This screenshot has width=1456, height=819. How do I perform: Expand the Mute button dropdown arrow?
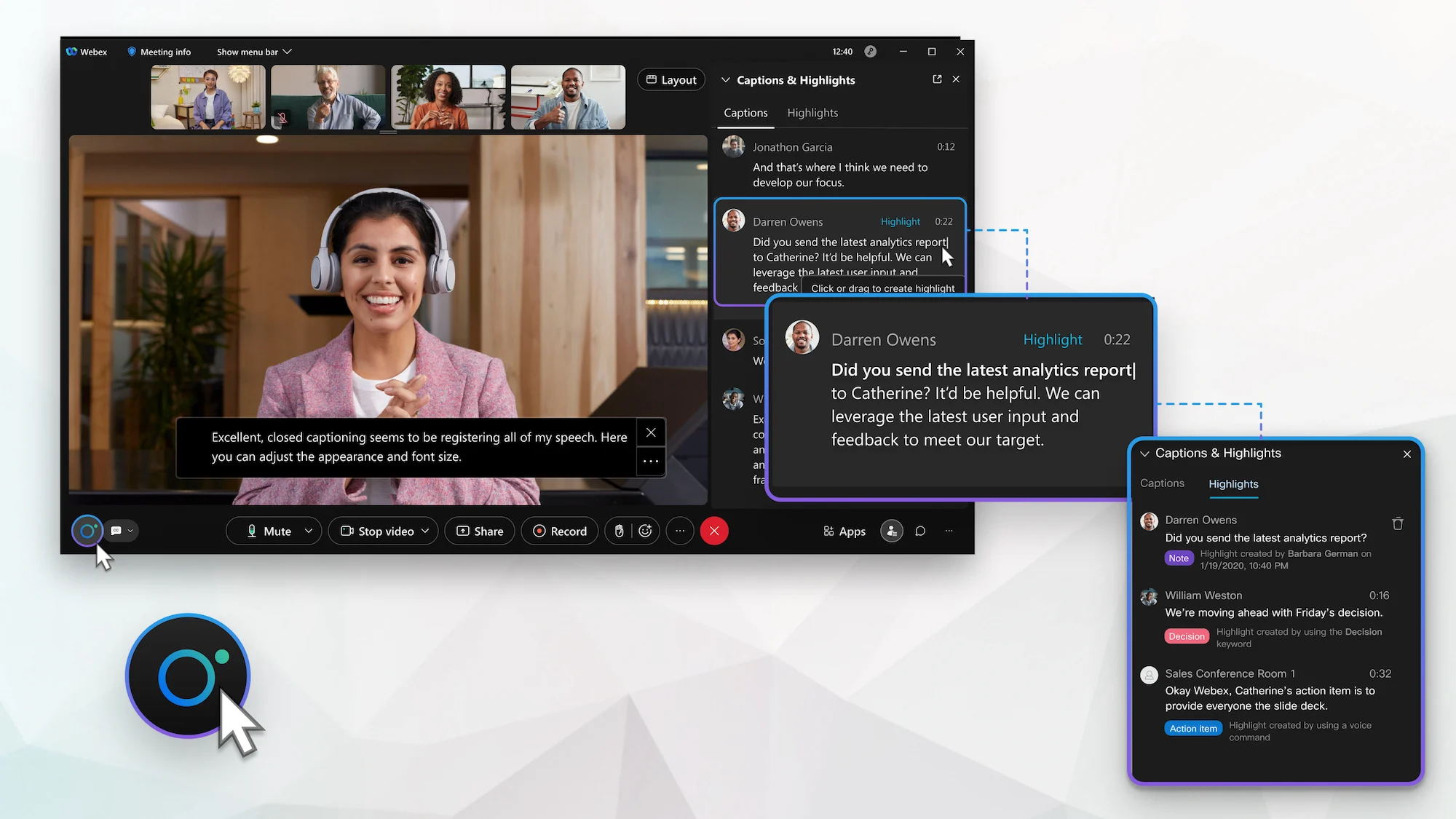(x=309, y=531)
